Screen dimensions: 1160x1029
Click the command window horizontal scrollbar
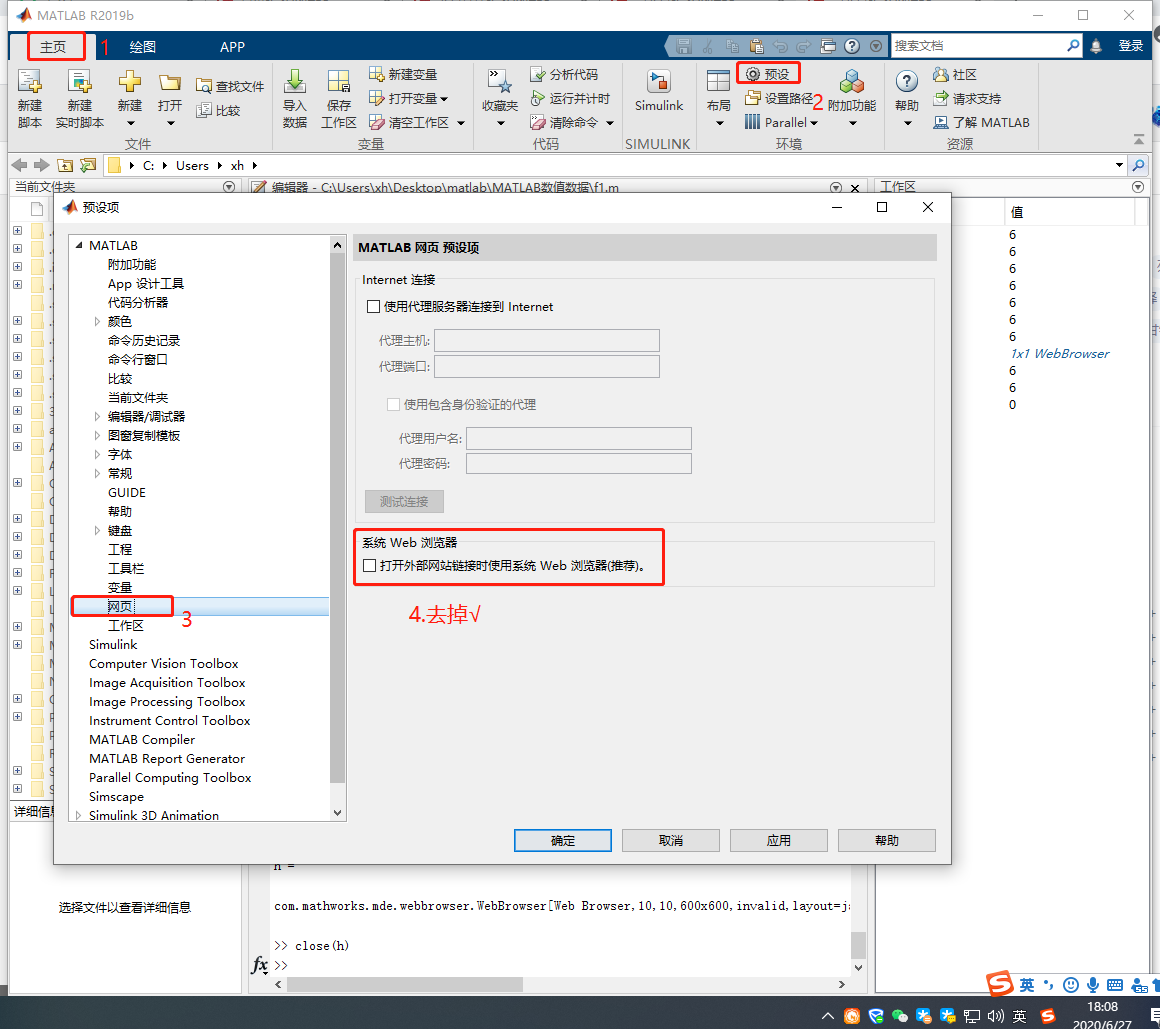[405, 984]
